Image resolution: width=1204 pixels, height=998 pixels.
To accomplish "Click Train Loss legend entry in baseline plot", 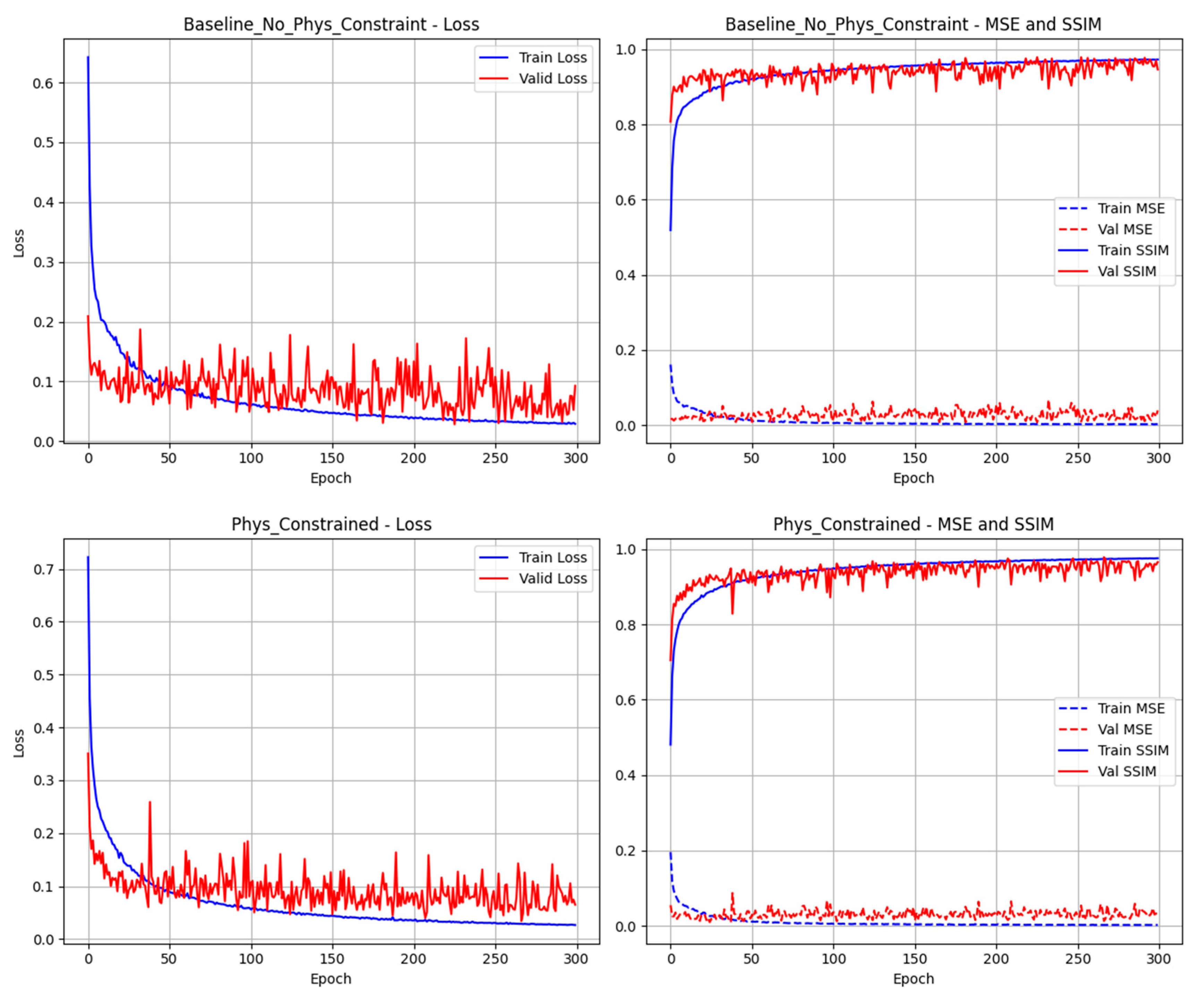I will pos(552,58).
